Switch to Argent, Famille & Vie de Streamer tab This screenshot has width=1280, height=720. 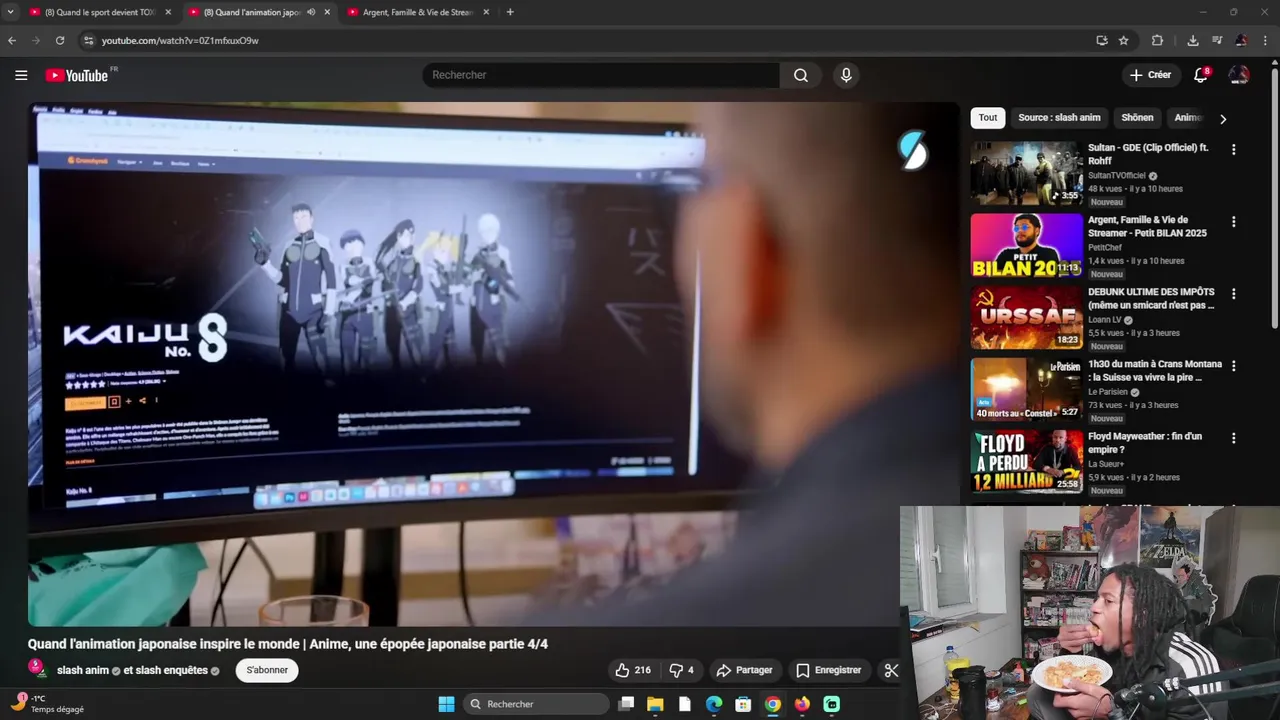(417, 12)
